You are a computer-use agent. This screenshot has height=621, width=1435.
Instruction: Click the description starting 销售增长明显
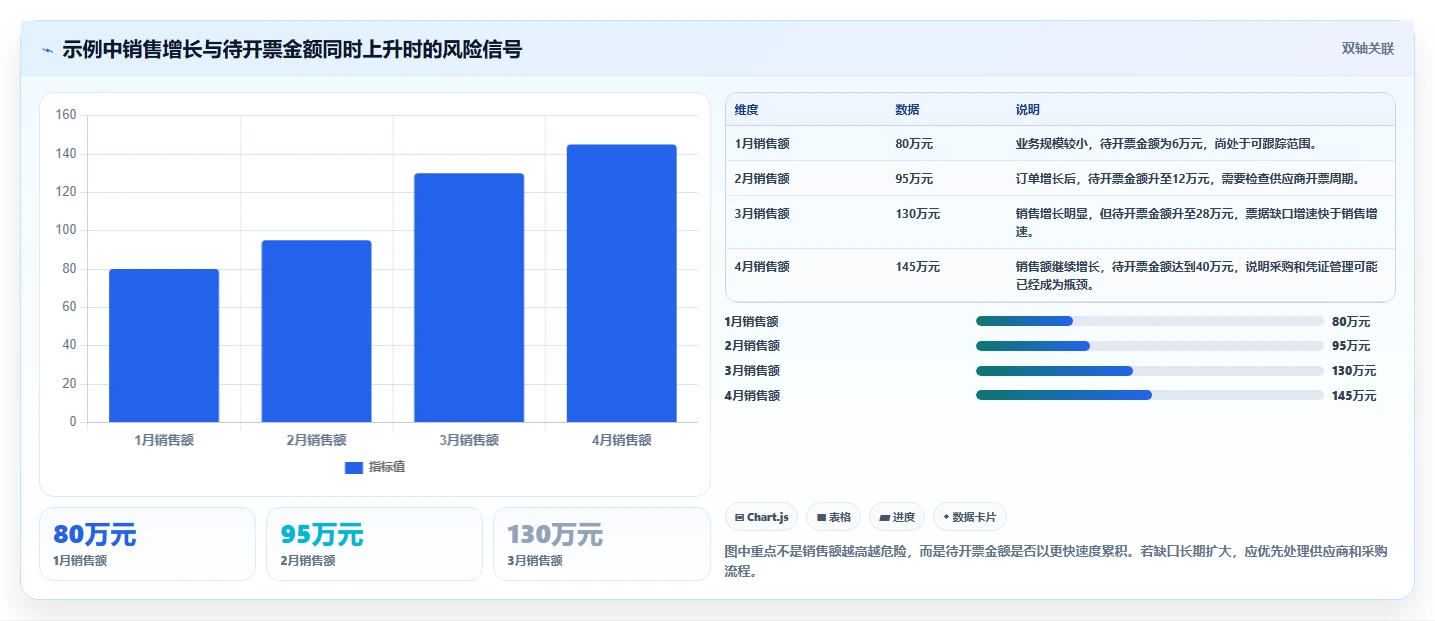pos(1196,222)
